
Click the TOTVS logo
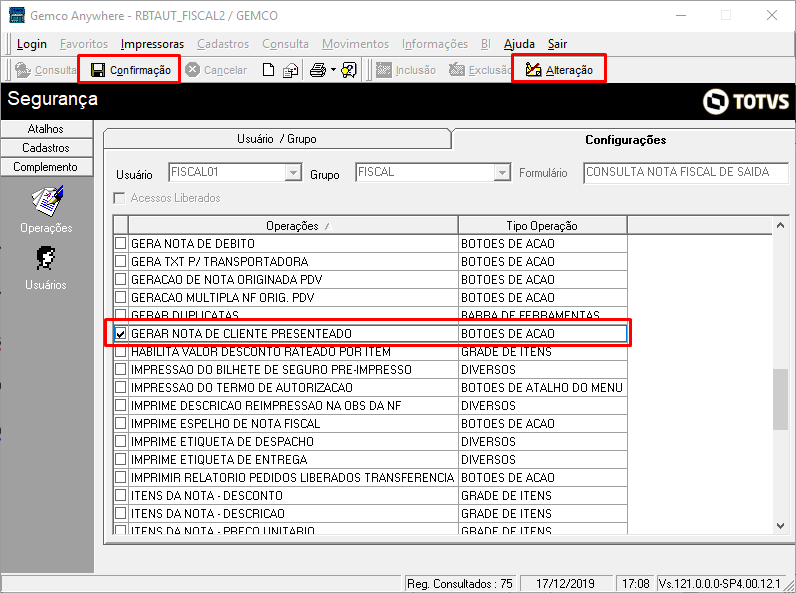[x=746, y=102]
